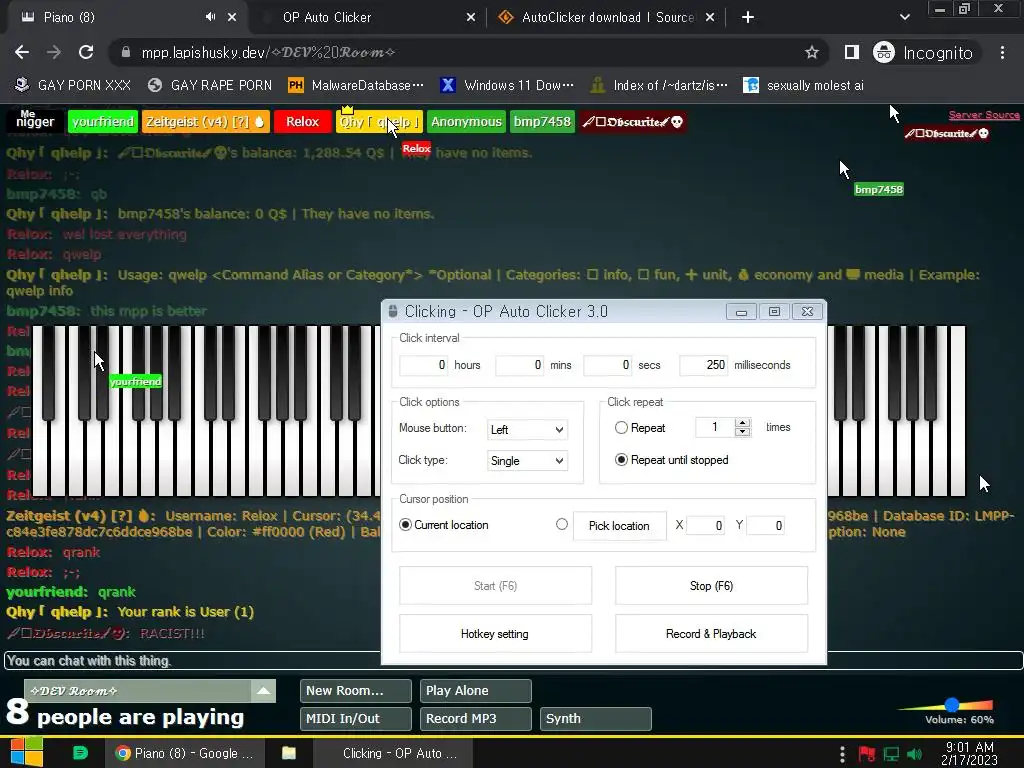Click the Incognito profile icon

point(884,52)
